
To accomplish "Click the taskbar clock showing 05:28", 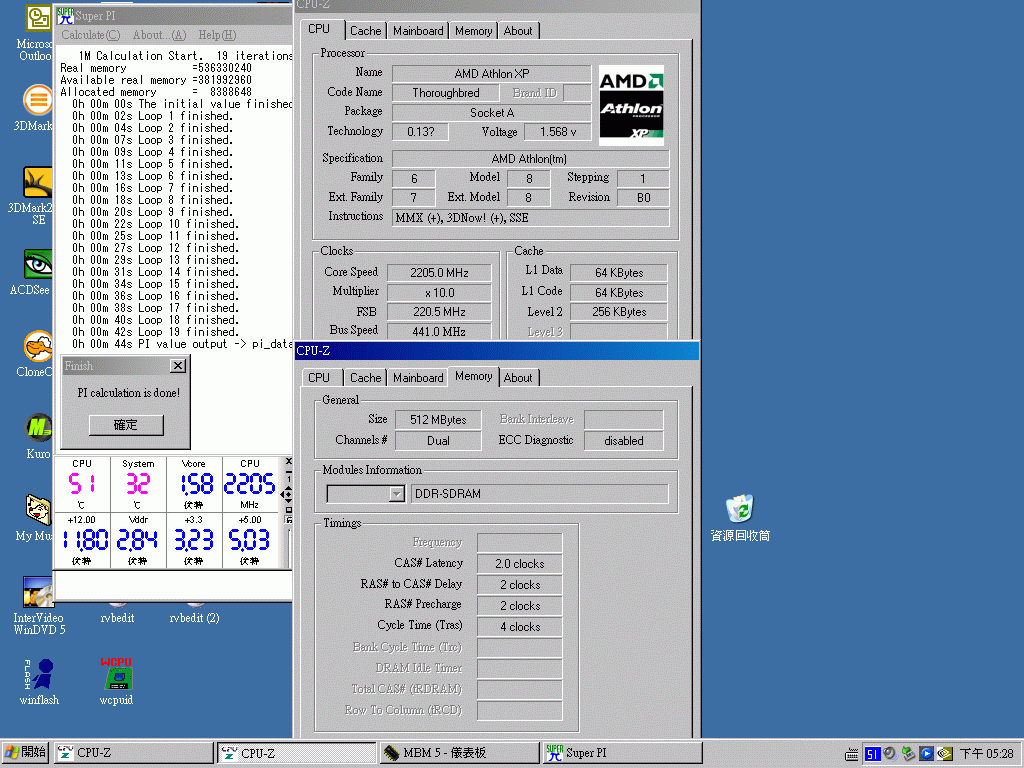I will [986, 754].
